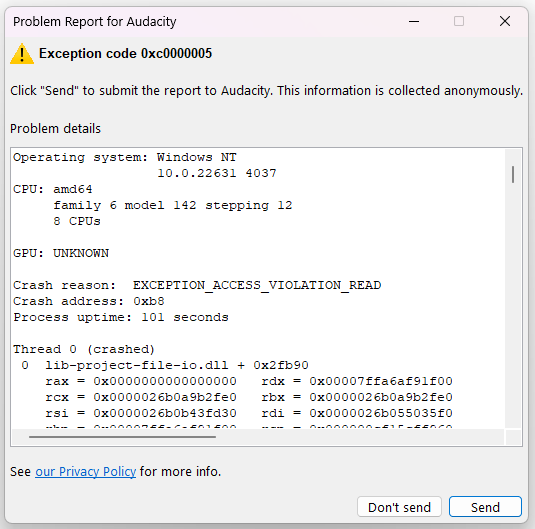
Task: Click 'Process uptime: 101 seconds' line
Action: click(x=121, y=317)
